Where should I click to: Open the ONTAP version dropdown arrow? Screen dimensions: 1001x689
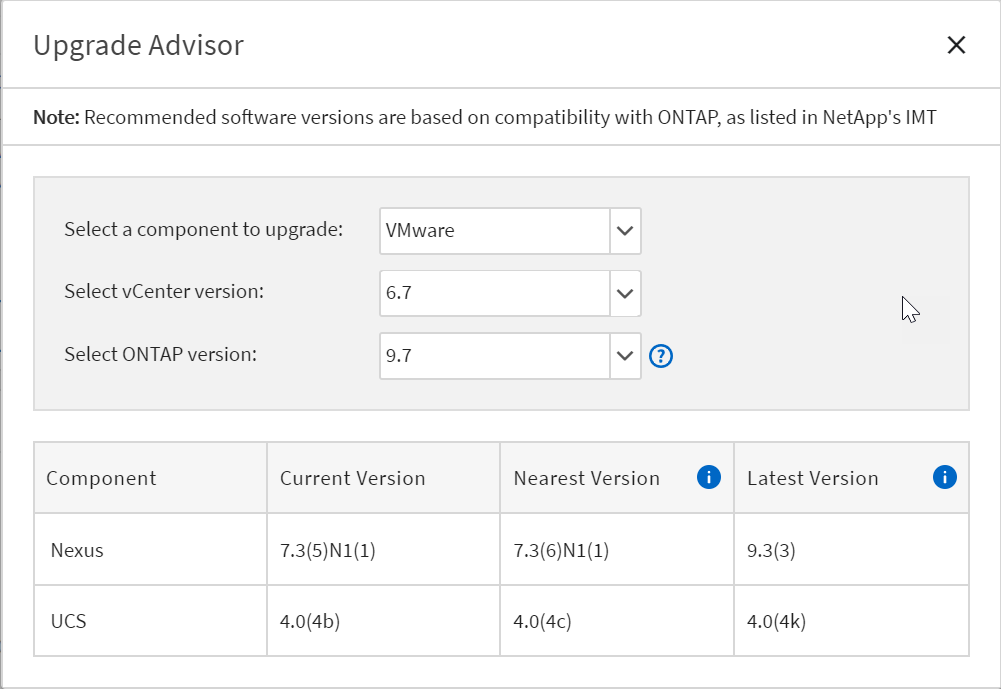pyautogui.click(x=625, y=356)
